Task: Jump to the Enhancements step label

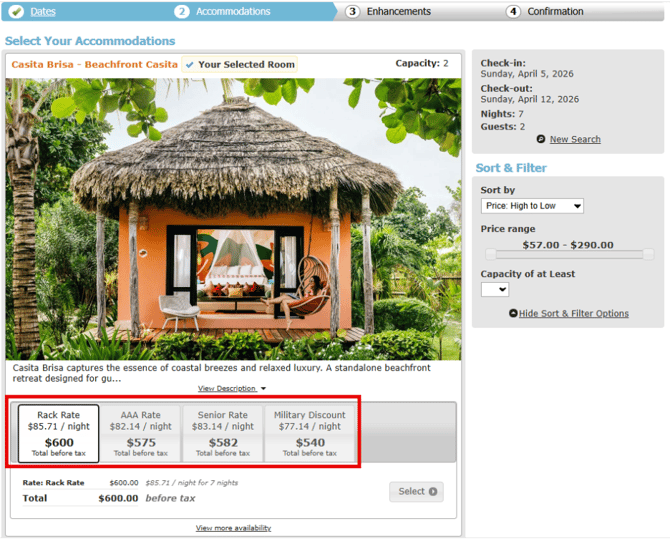Action: tap(398, 12)
